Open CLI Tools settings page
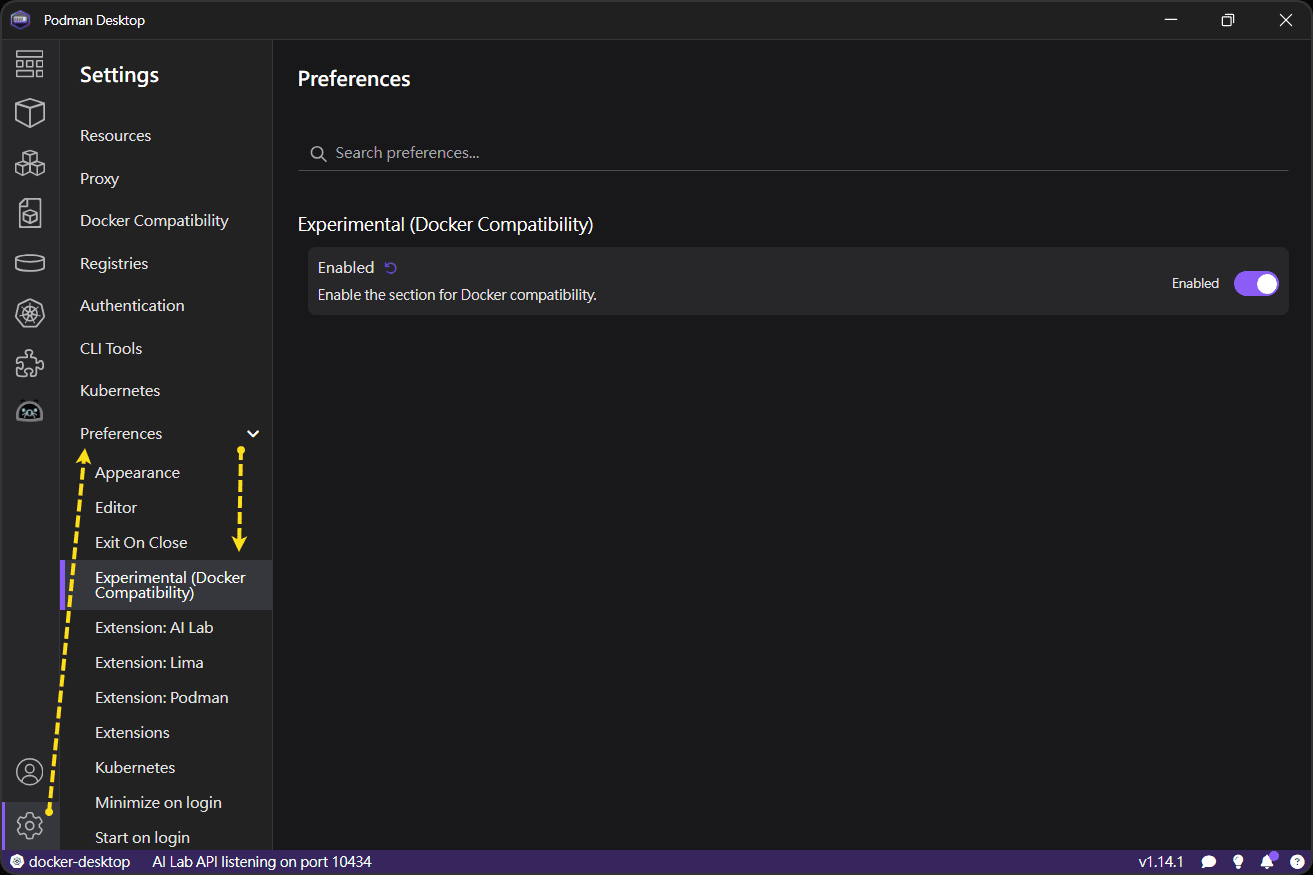Image resolution: width=1313 pixels, height=875 pixels. click(x=111, y=349)
